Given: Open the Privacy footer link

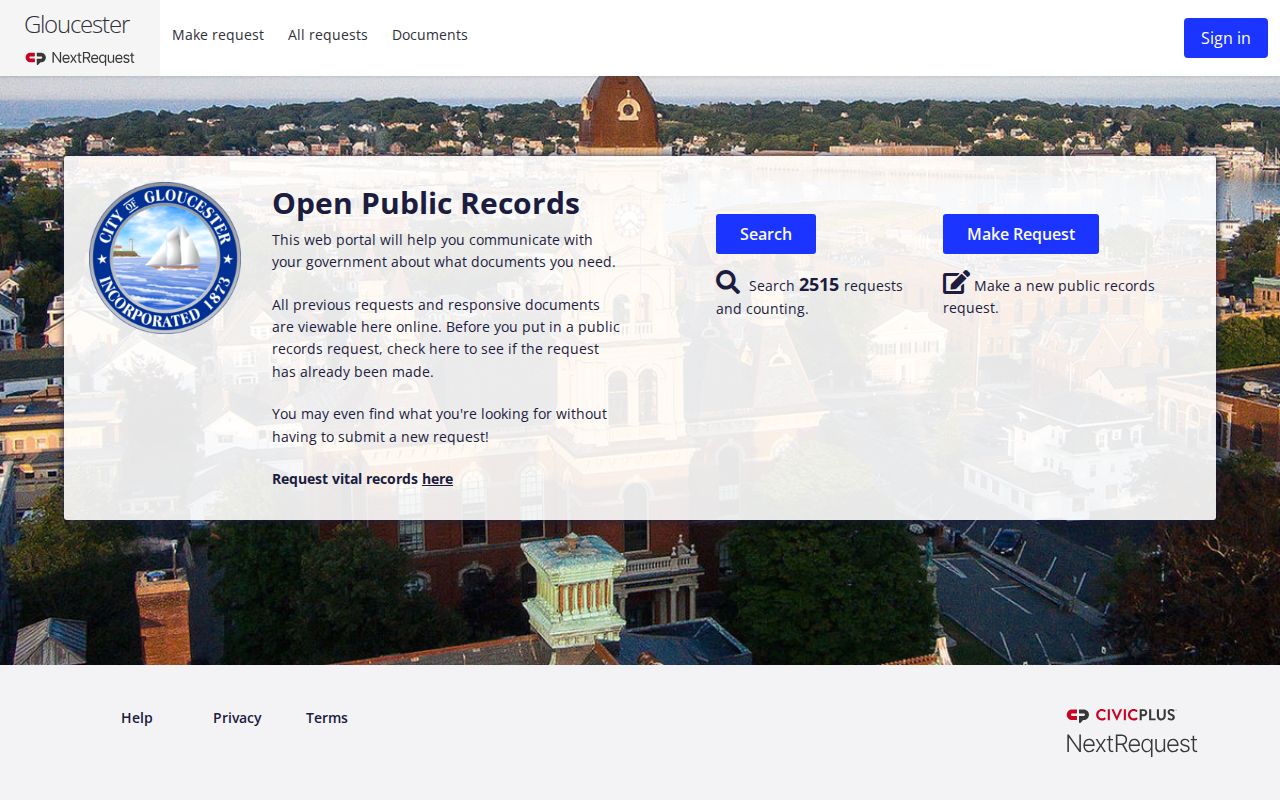Looking at the screenshot, I should [x=237, y=718].
